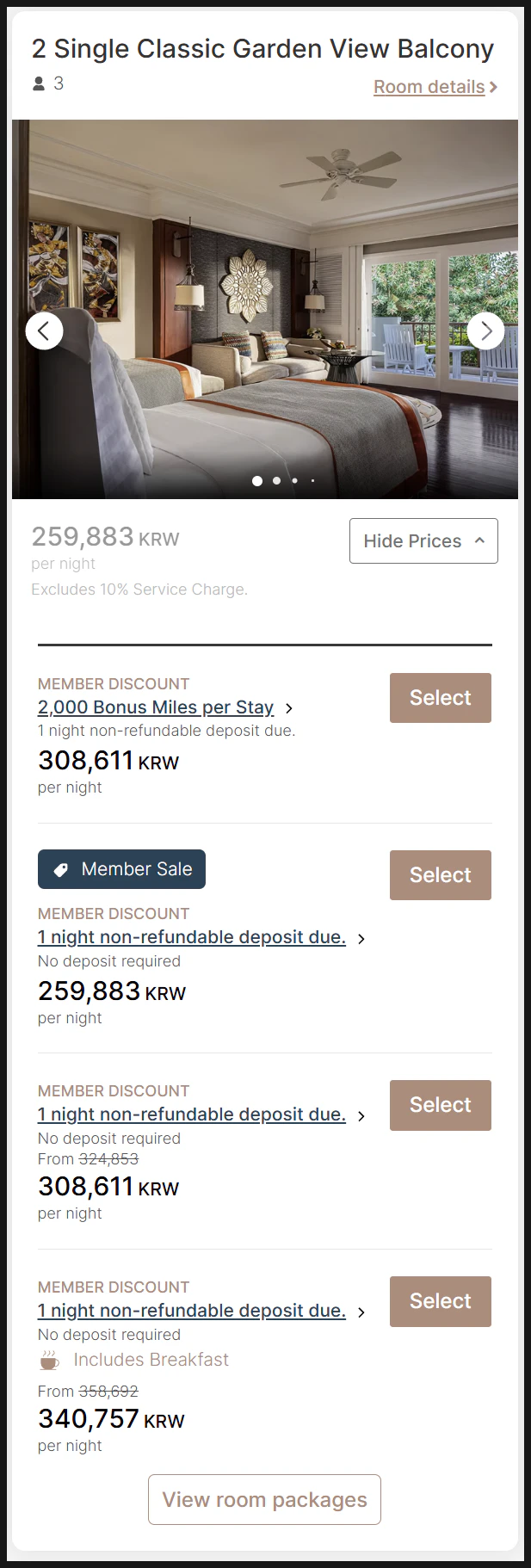
Task: Click the breakfast coffee cup icon
Action: click(50, 1361)
